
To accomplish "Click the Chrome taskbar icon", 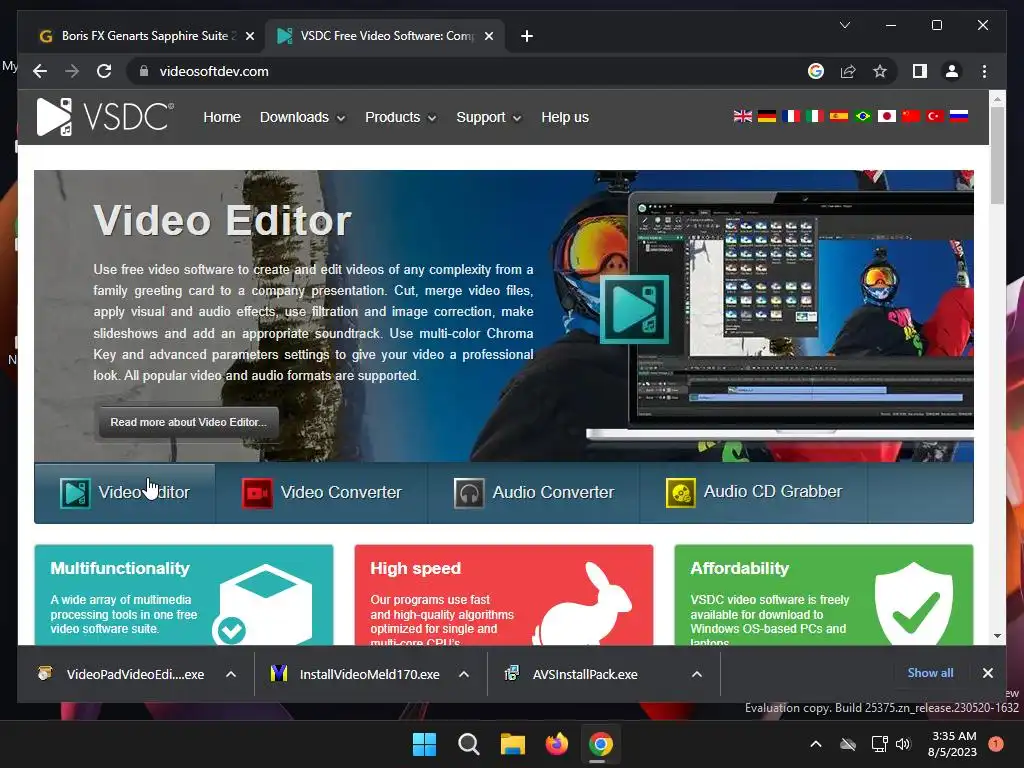I will (600, 744).
